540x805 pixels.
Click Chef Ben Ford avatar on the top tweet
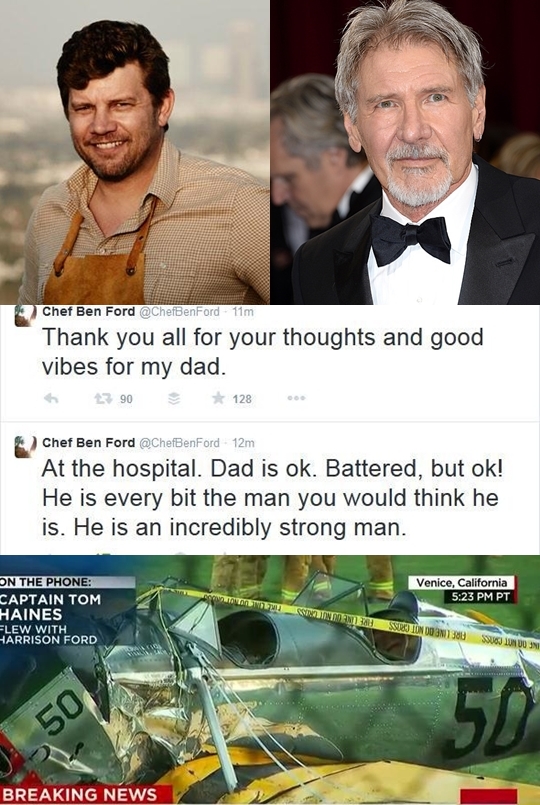tap(25, 315)
